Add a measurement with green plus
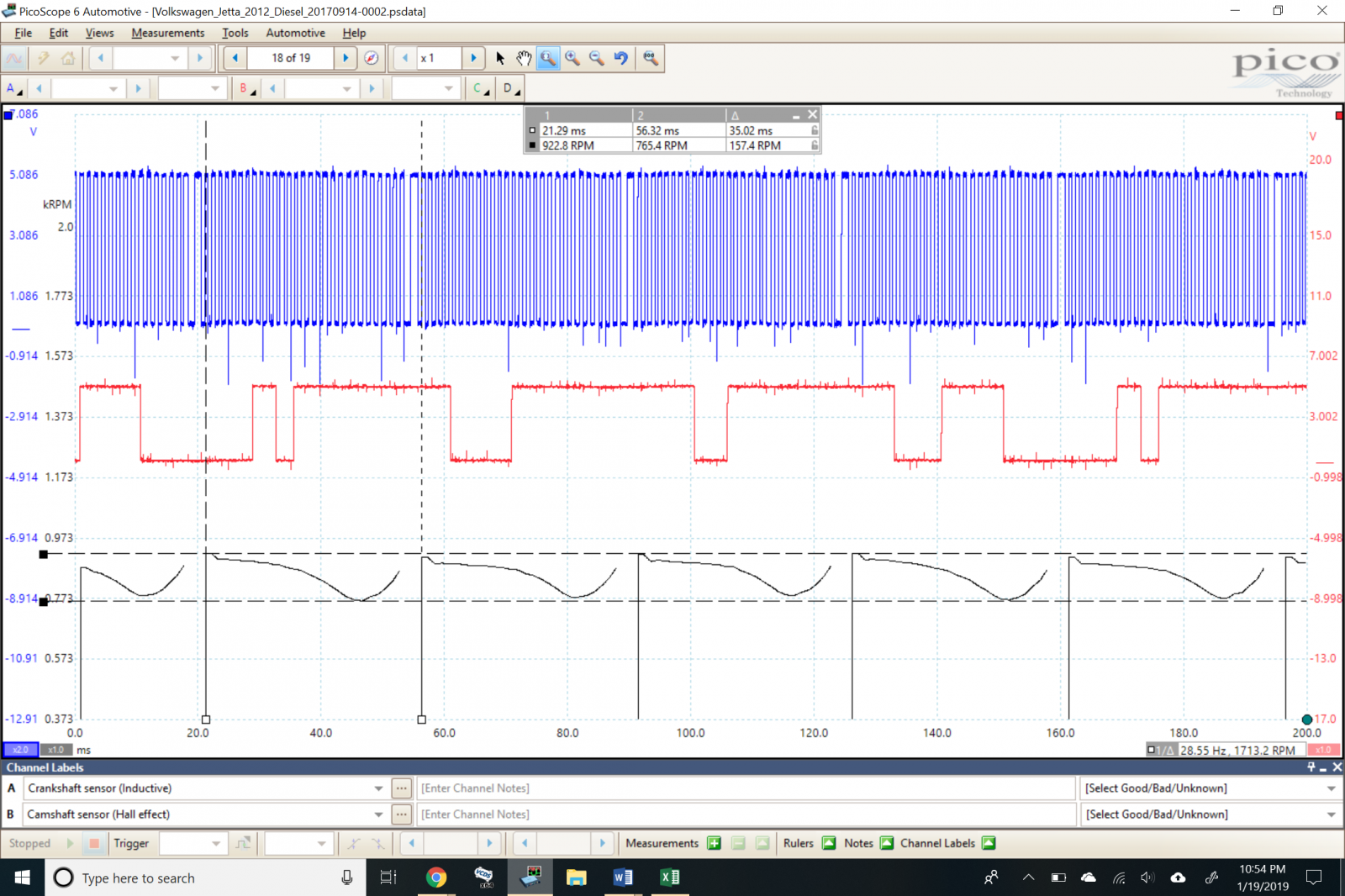 click(x=714, y=843)
